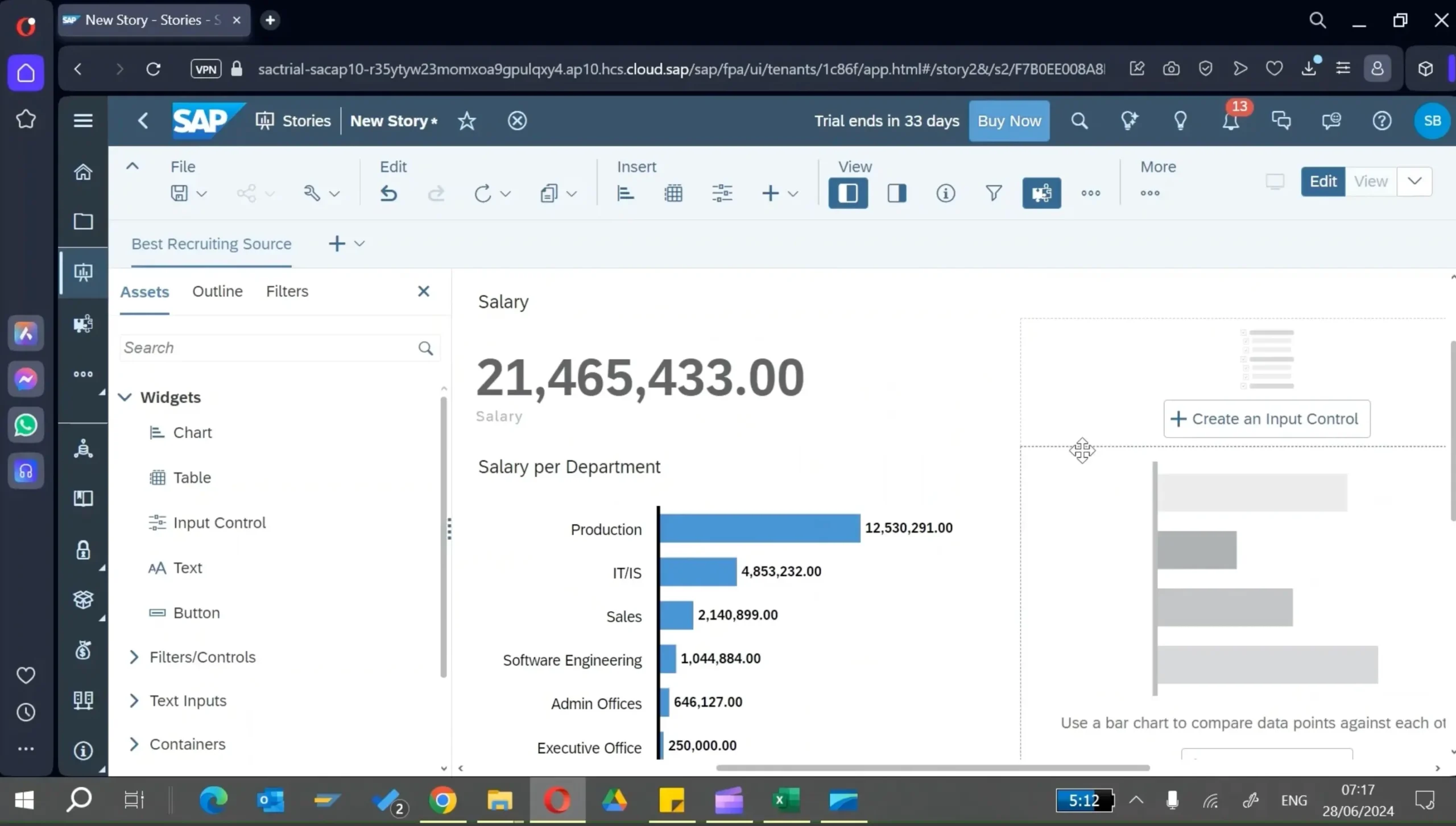Click the Production bar in the chart
This screenshot has height=826, width=1456.
[760, 528]
